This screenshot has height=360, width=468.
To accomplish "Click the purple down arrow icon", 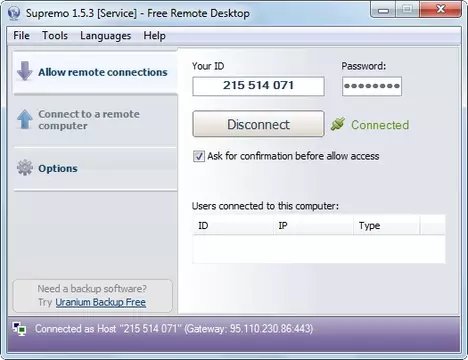I will [24, 71].
